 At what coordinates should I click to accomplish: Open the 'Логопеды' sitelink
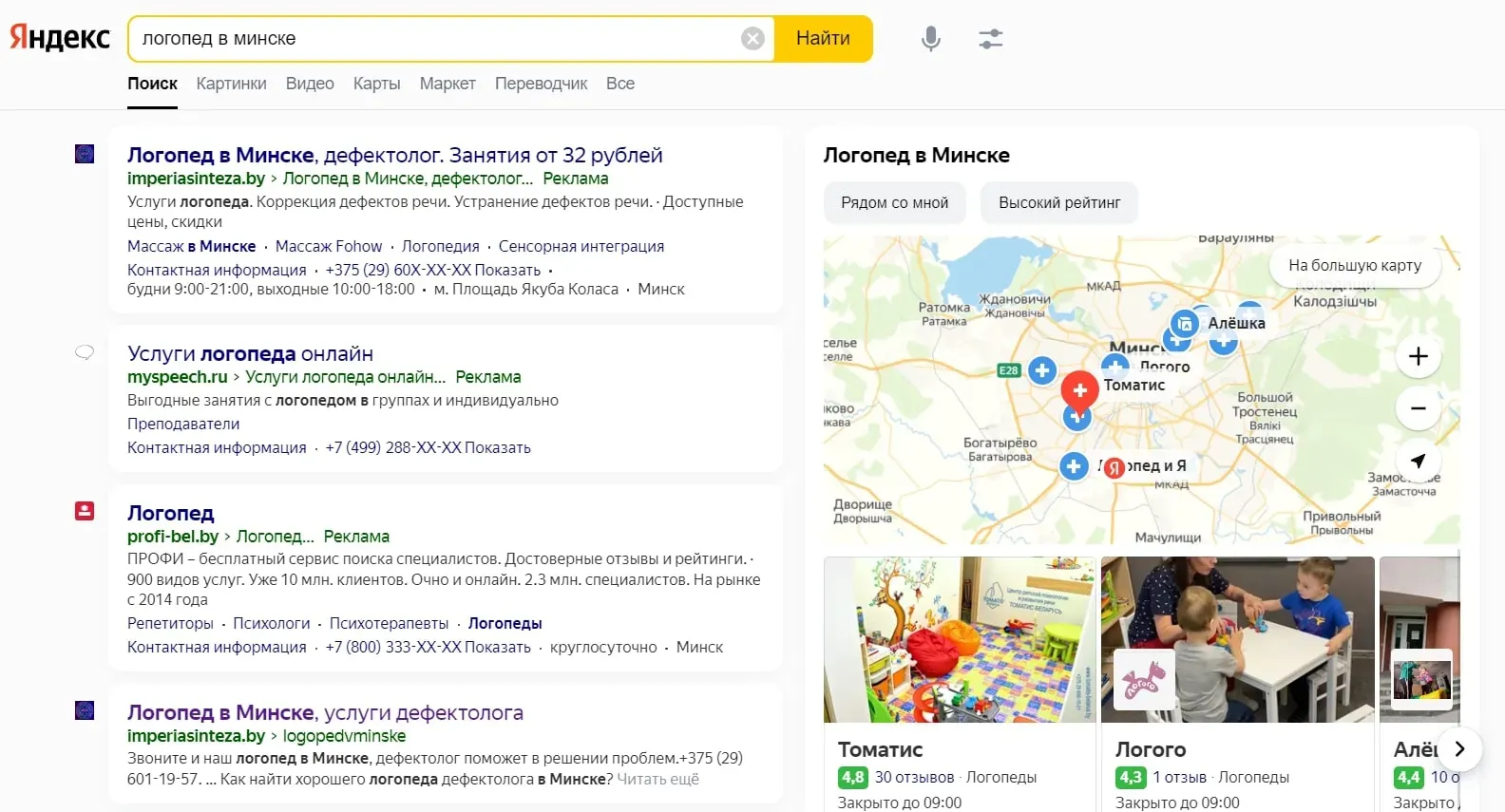tap(505, 623)
